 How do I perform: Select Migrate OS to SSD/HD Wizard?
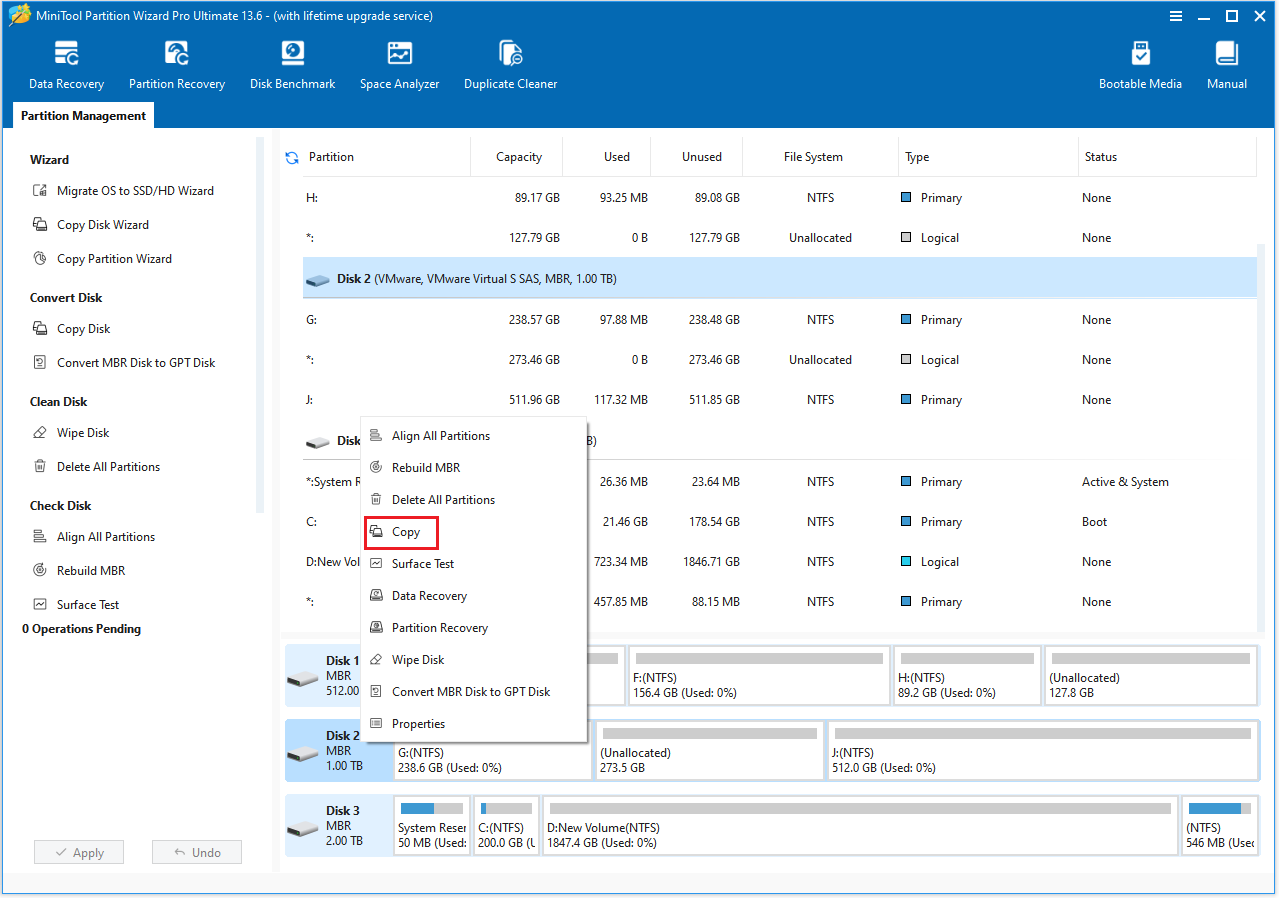123,191
